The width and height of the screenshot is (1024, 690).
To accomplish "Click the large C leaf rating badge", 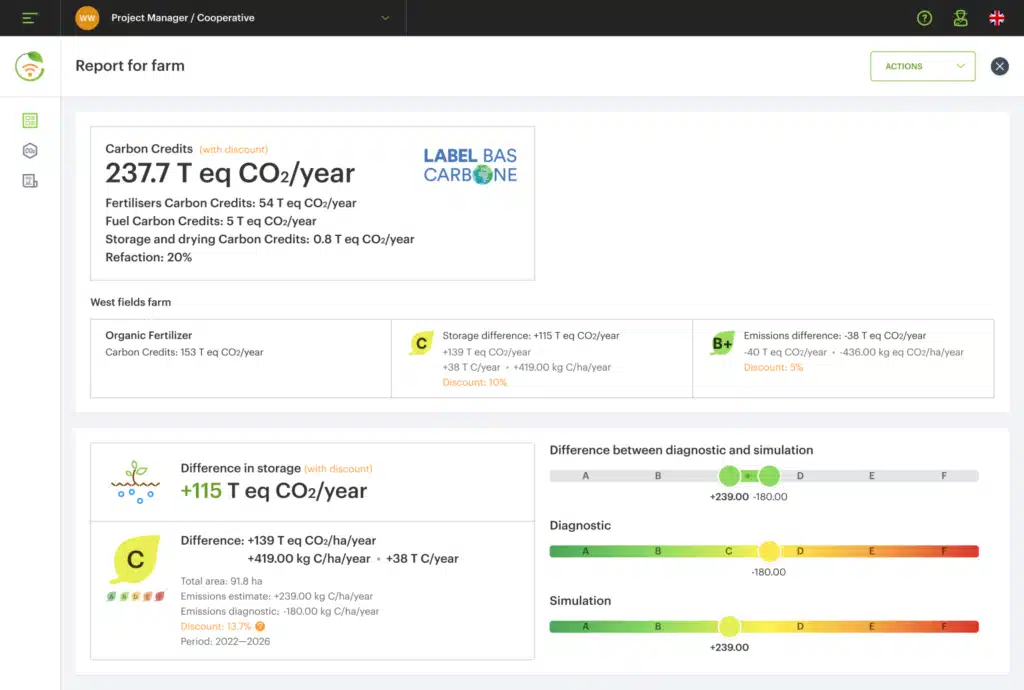I will (135, 561).
